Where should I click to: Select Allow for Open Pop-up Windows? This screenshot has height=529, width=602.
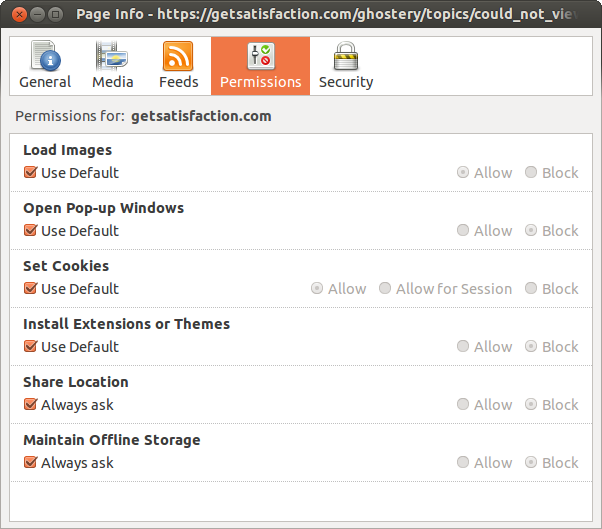point(463,231)
